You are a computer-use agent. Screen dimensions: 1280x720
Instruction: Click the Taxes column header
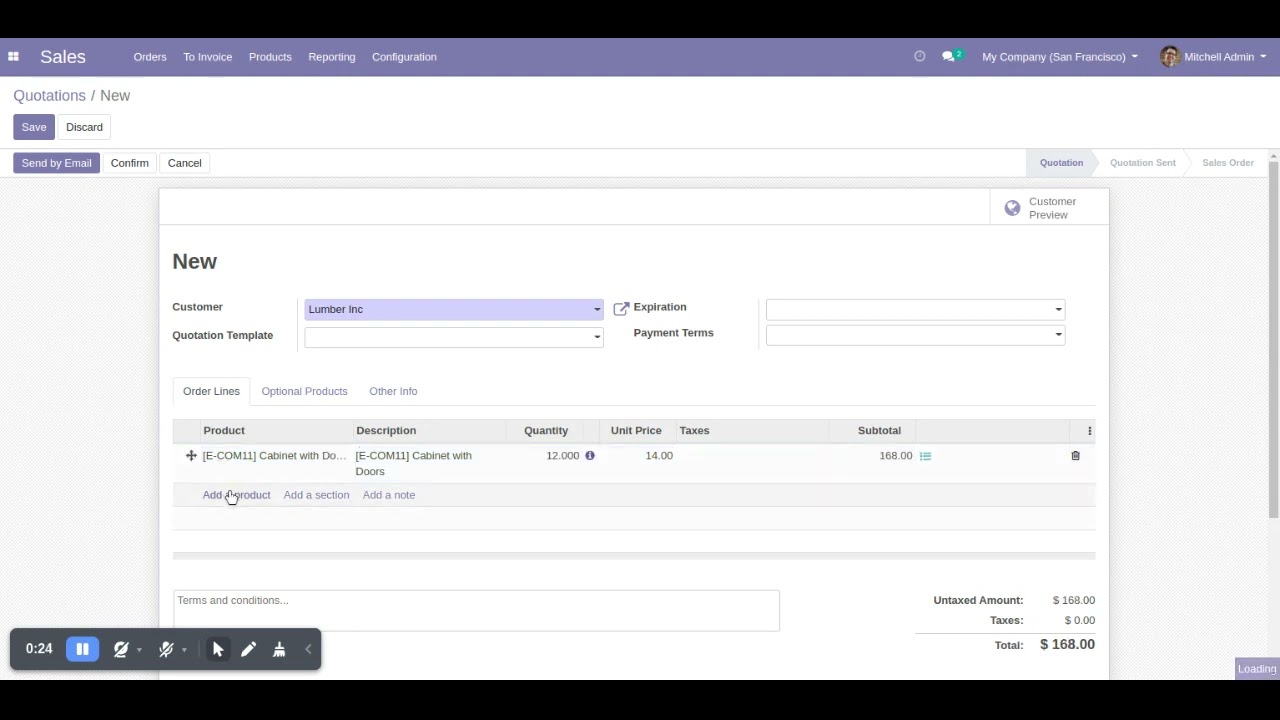[694, 431]
